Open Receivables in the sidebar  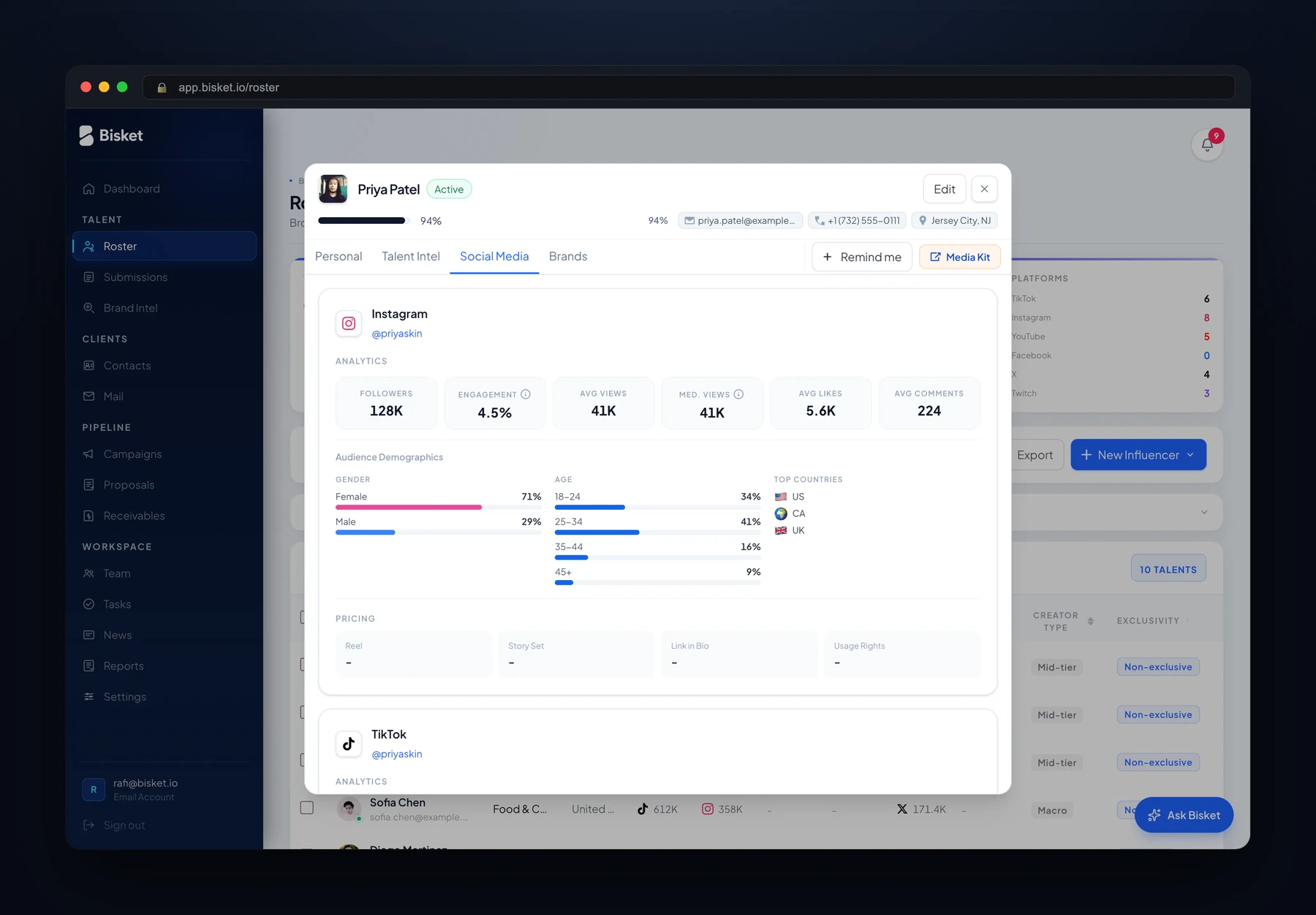tap(164, 516)
